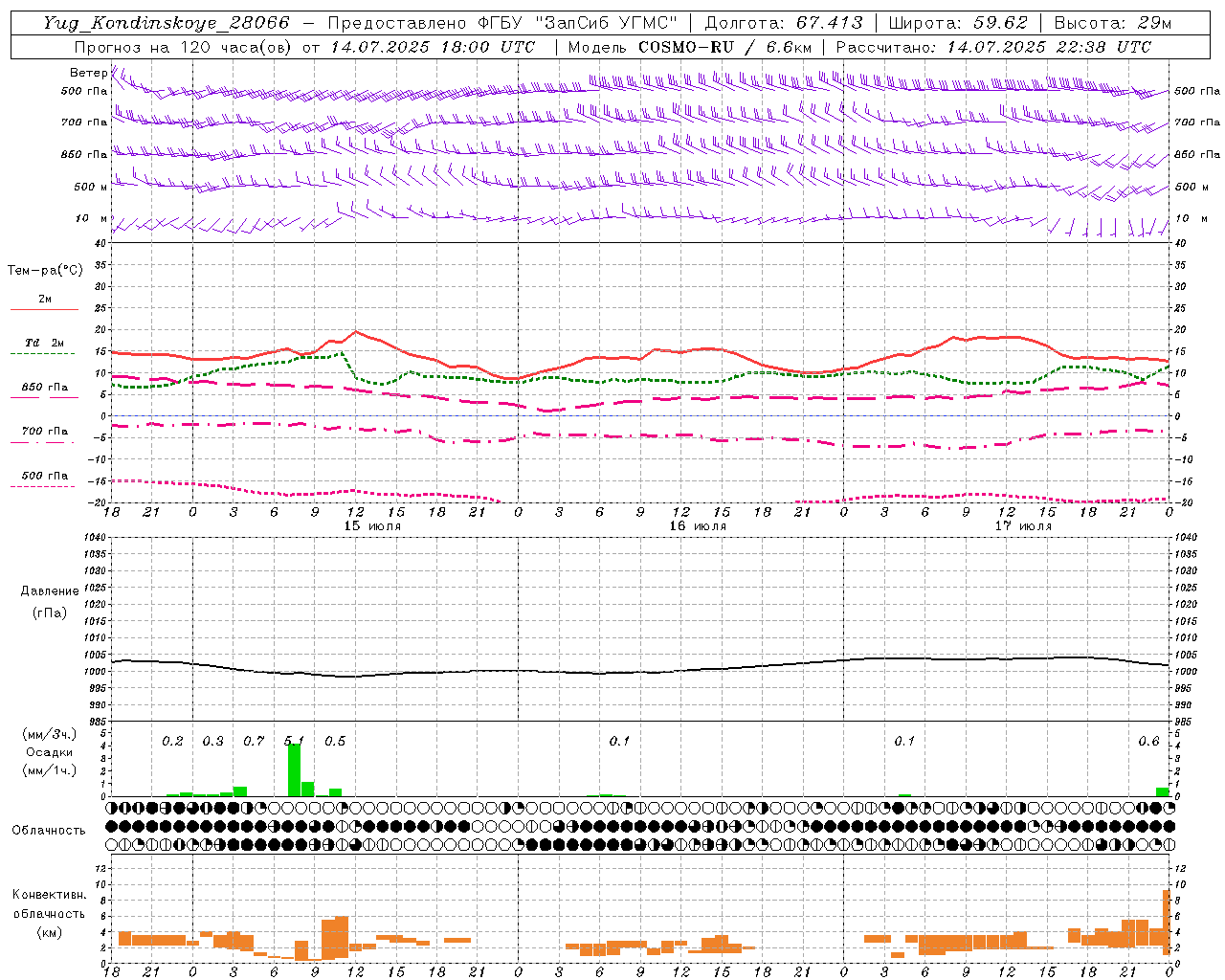Click the 0.3 precipitation total value

coord(212,741)
